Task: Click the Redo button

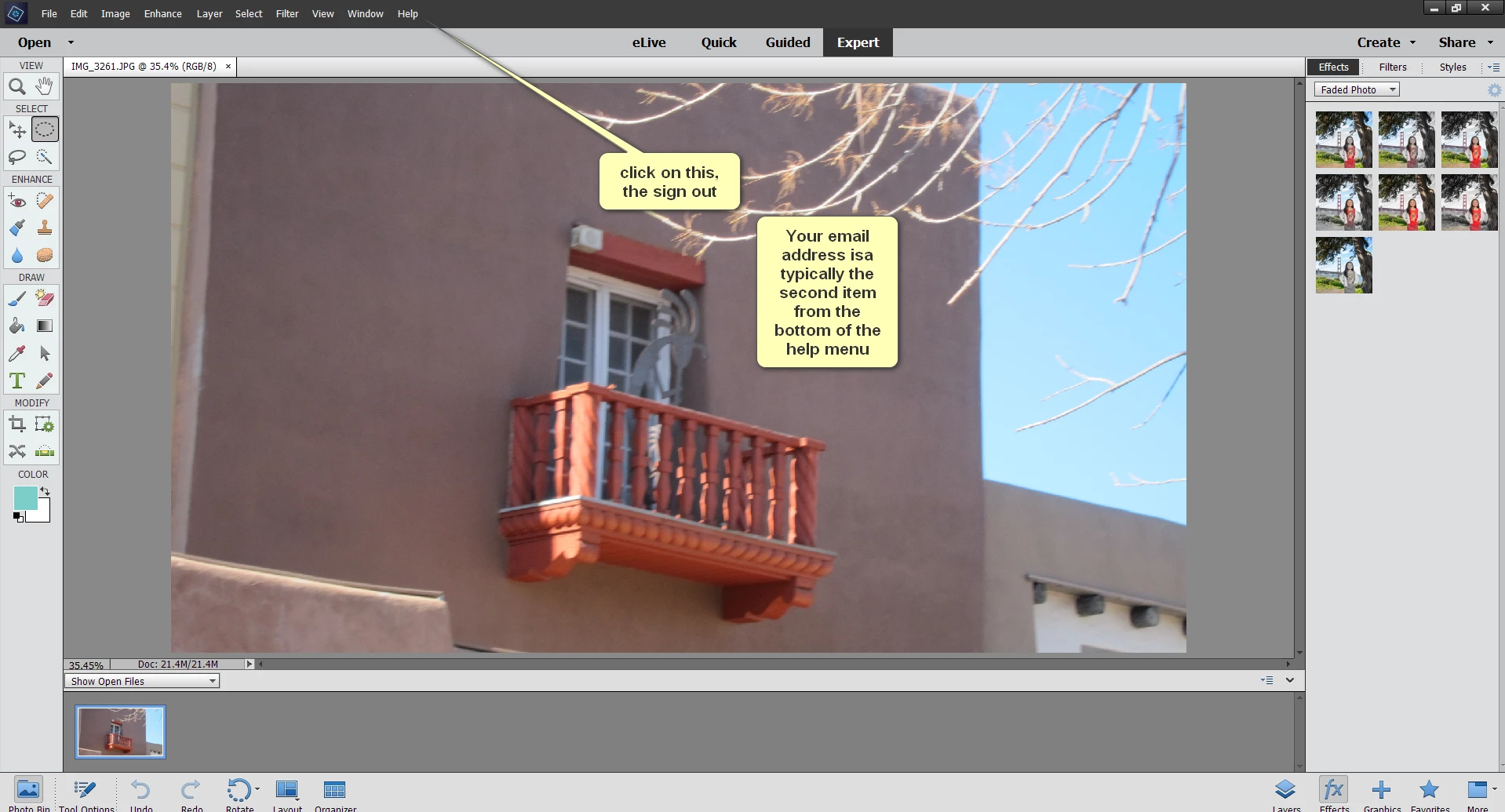Action: (x=191, y=794)
